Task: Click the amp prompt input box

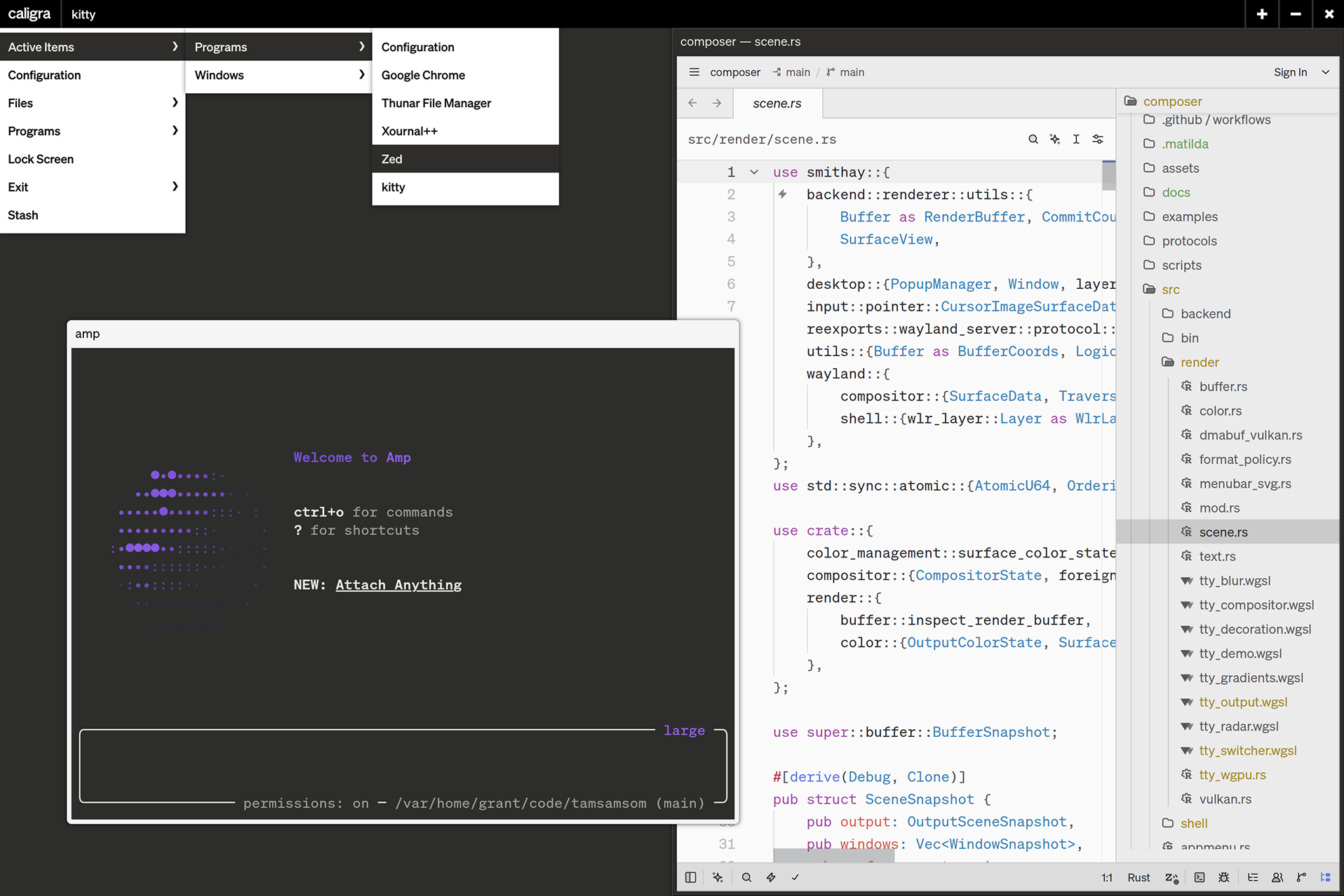Action: tap(403, 766)
